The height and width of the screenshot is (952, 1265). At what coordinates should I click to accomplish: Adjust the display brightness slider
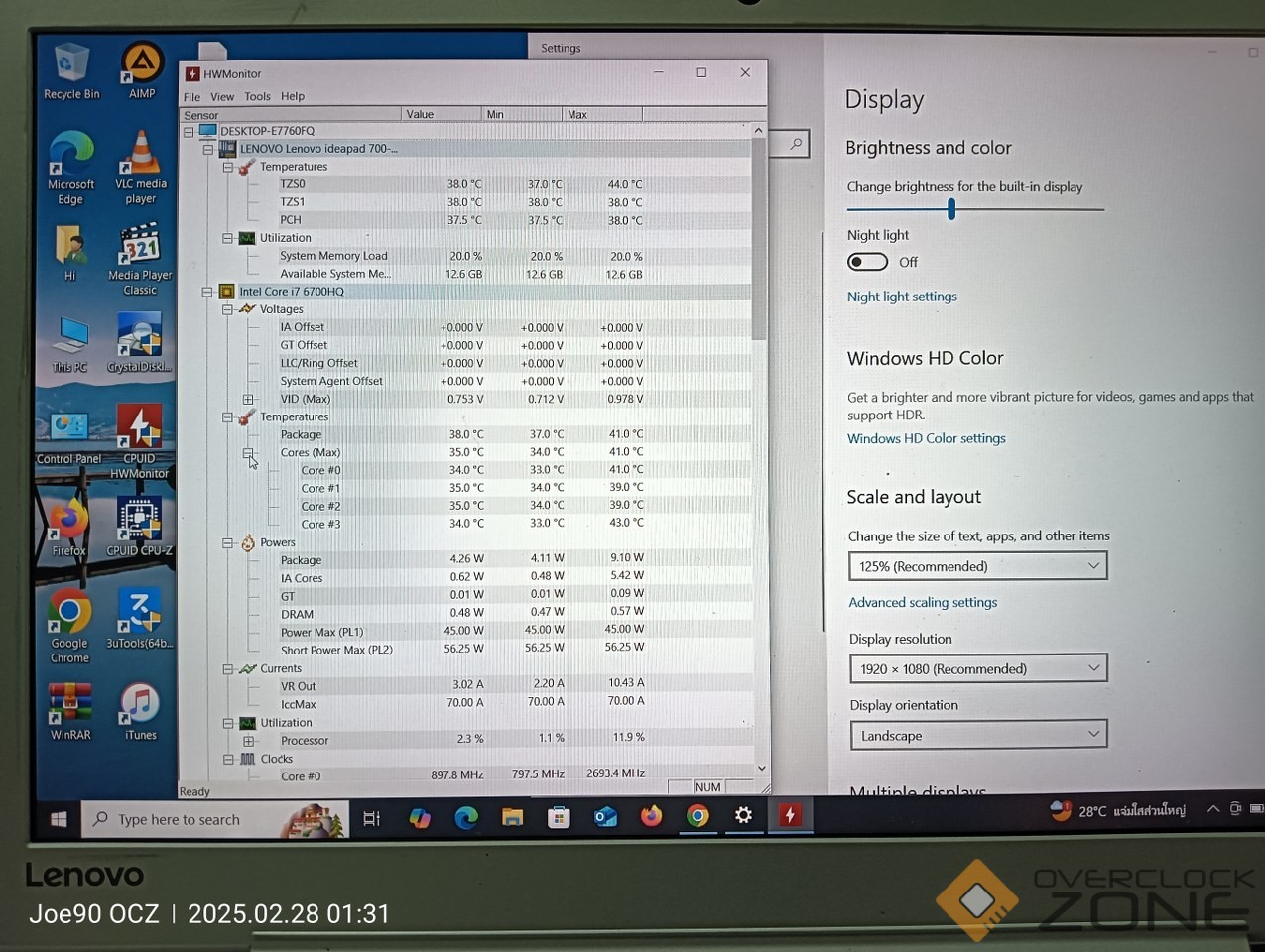click(951, 209)
